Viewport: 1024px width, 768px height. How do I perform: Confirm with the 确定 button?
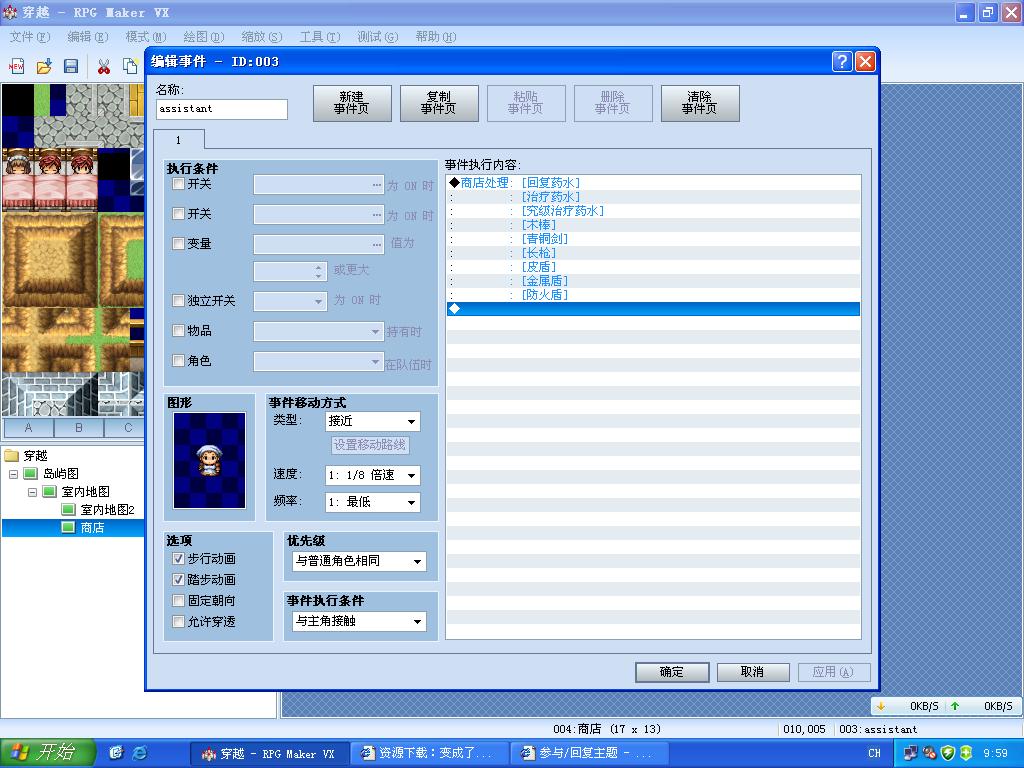coord(672,672)
